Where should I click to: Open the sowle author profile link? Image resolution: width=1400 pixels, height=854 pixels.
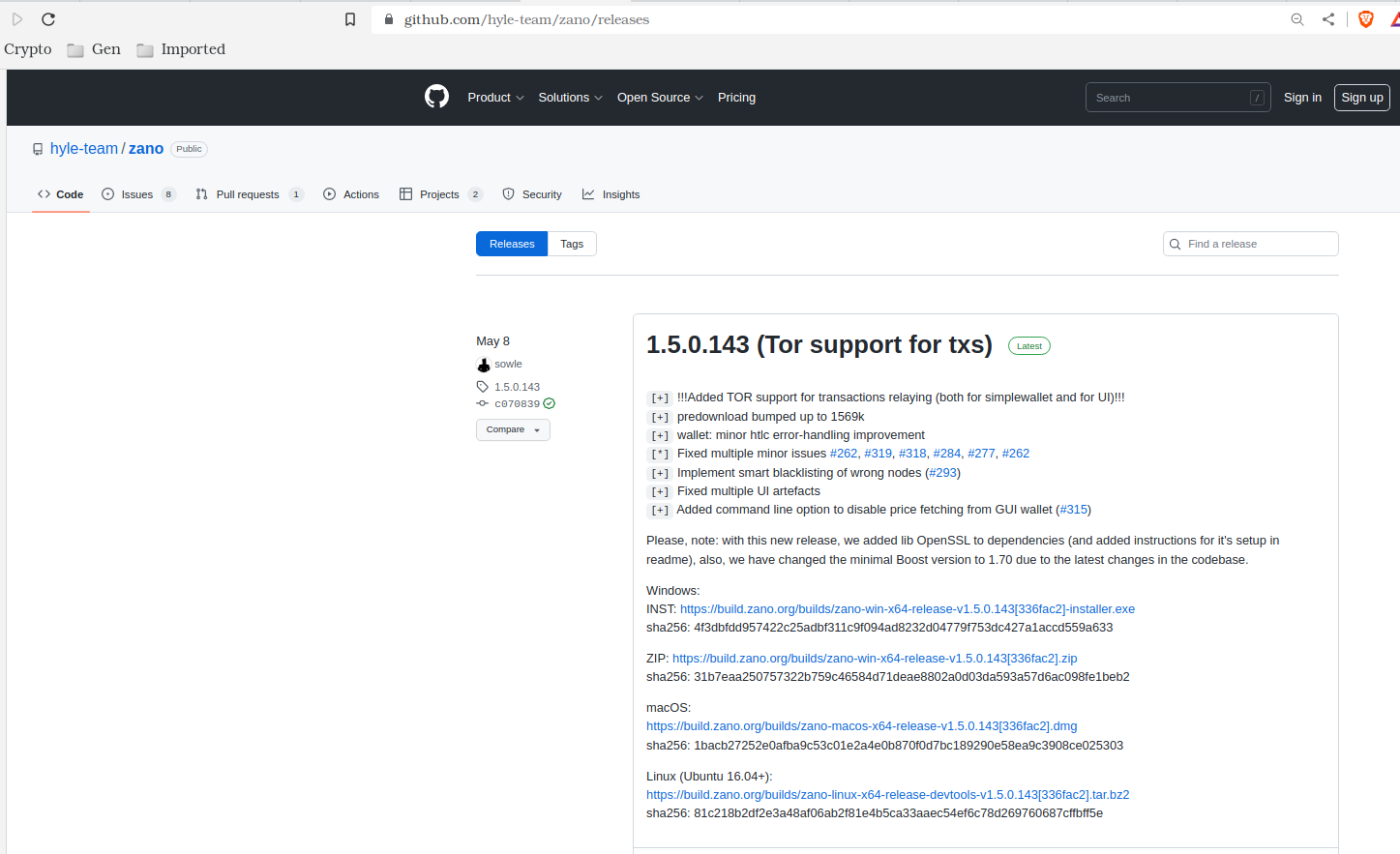[x=508, y=365]
